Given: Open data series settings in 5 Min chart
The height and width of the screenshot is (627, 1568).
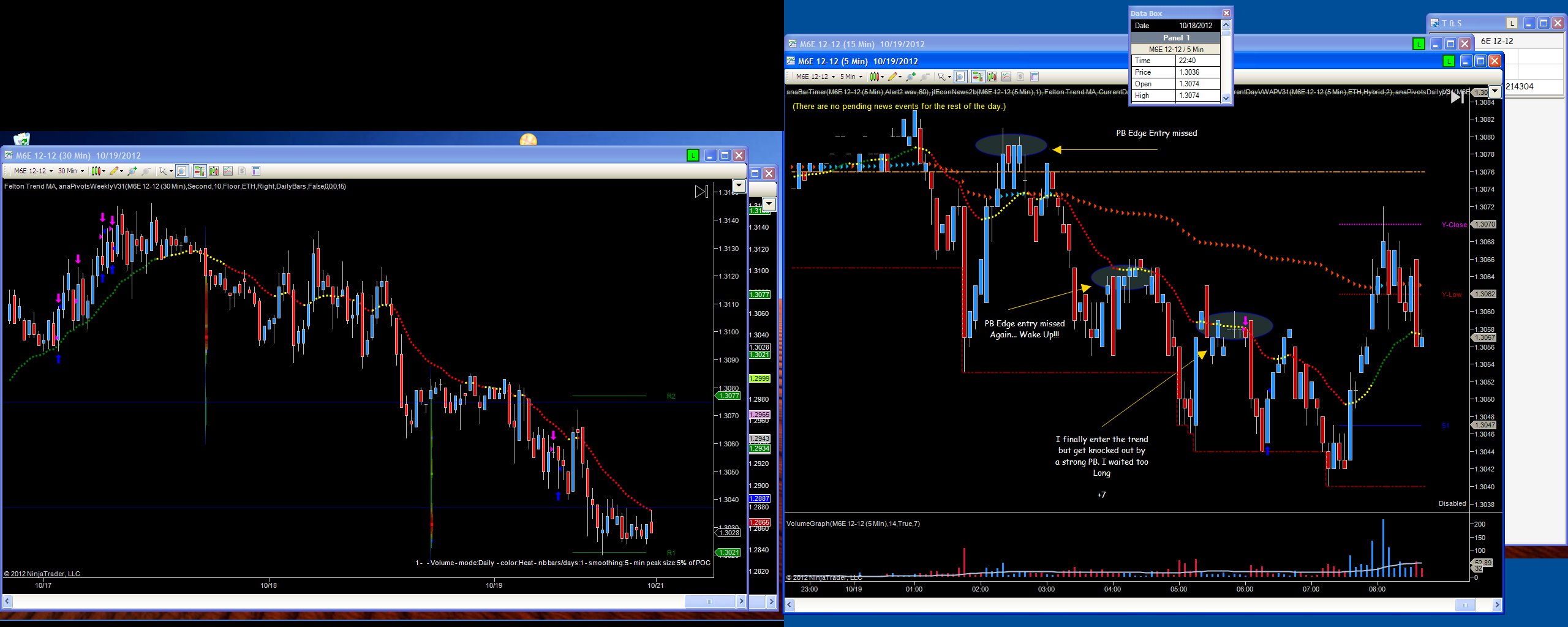Looking at the screenshot, I should point(992,77).
